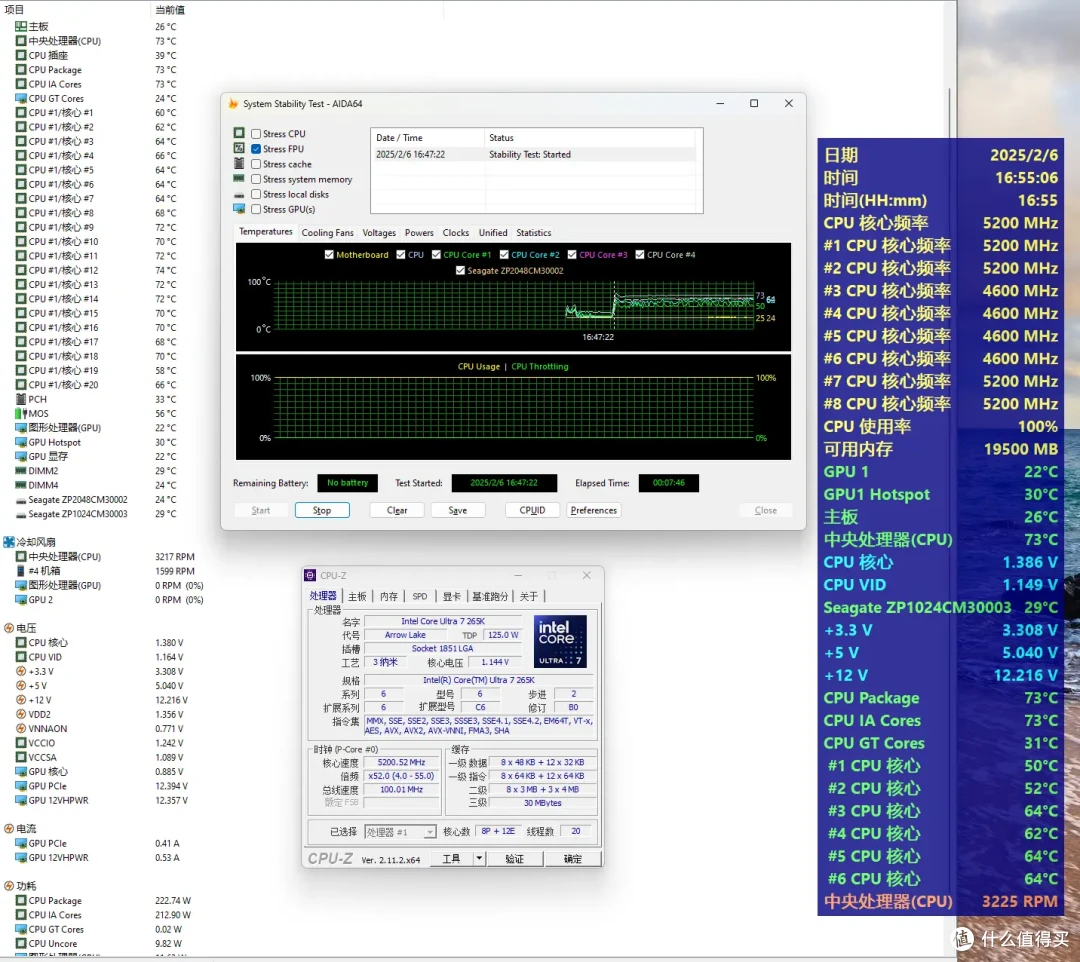Toggle the Seagate ZP2048CM30002 graph checkbox
The width and height of the screenshot is (1080, 962).
click(x=460, y=271)
